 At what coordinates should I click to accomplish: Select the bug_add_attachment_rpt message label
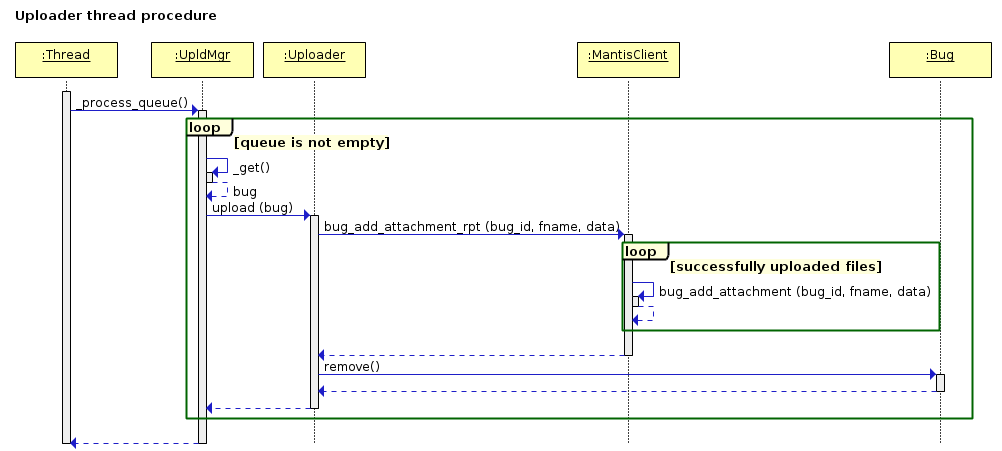[471, 227]
